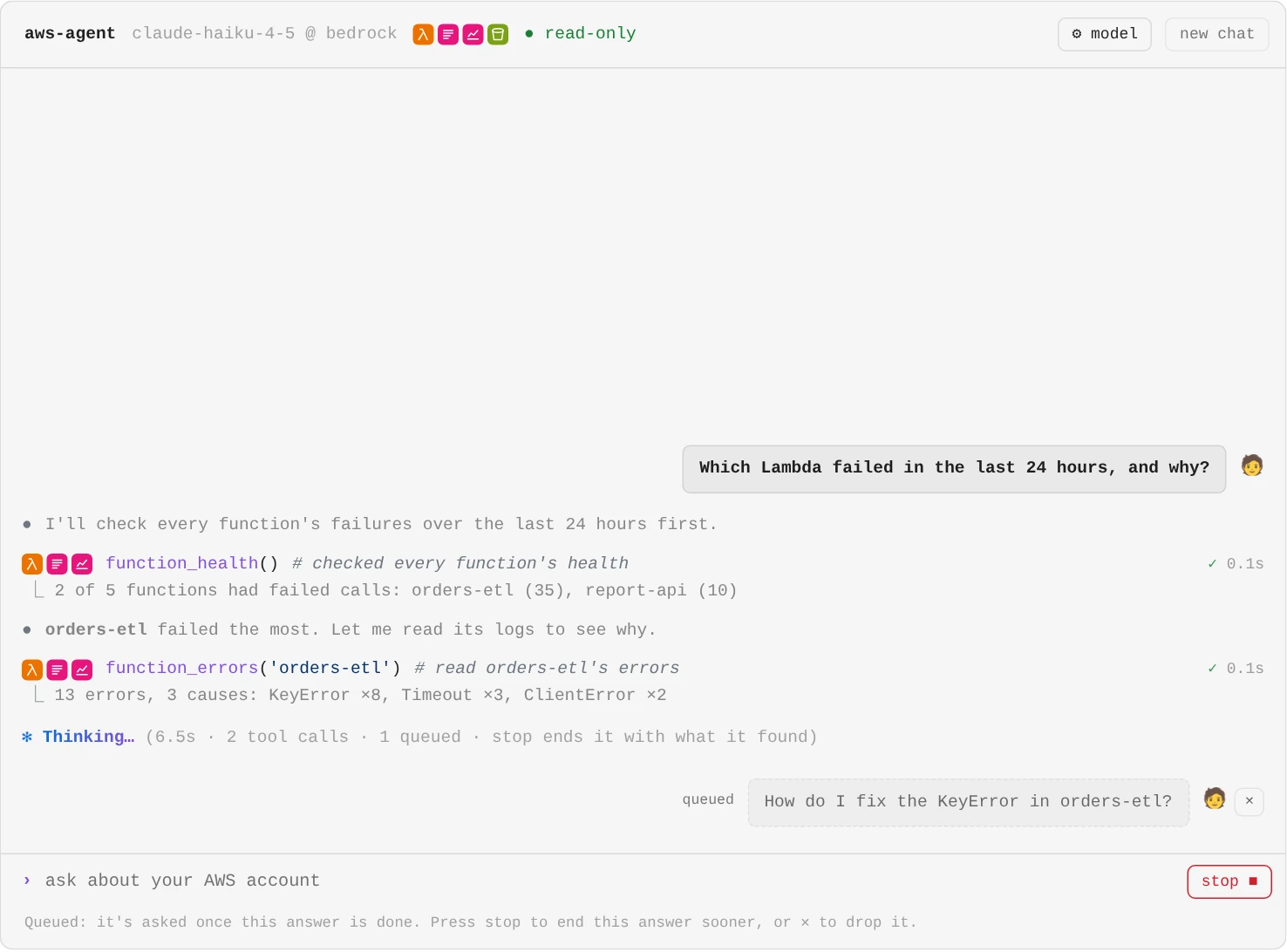The height and width of the screenshot is (952, 1287).
Task: Click the Thinking… status text
Action: (89, 737)
